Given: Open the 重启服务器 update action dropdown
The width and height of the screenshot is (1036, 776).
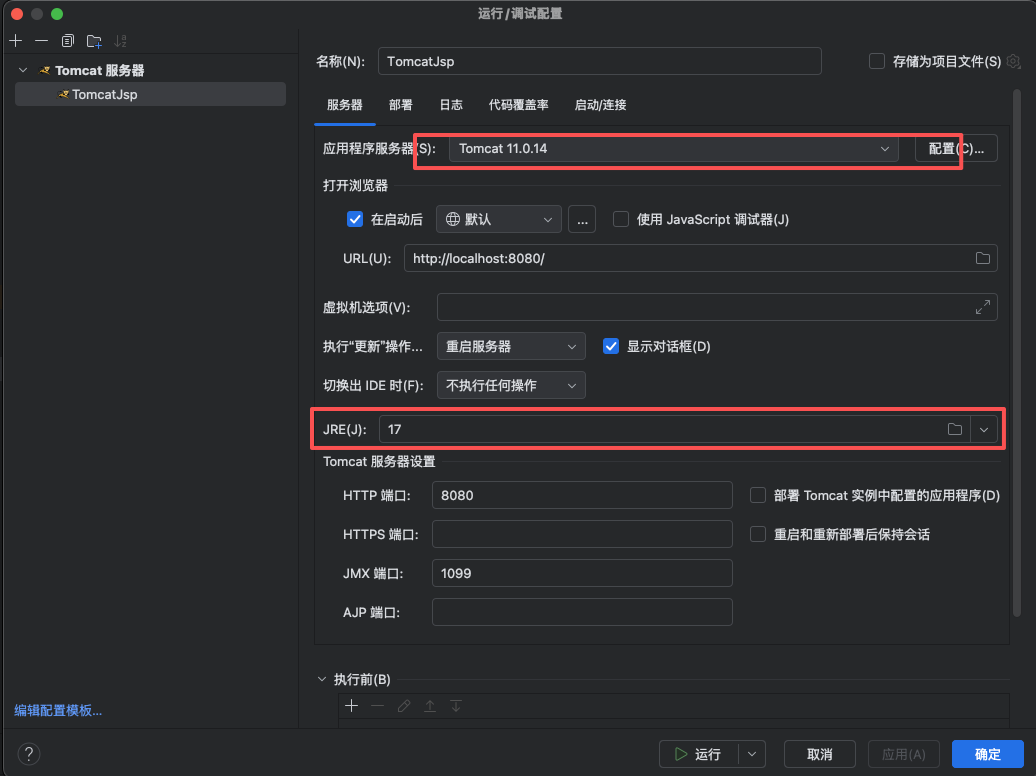Looking at the screenshot, I should point(511,346).
